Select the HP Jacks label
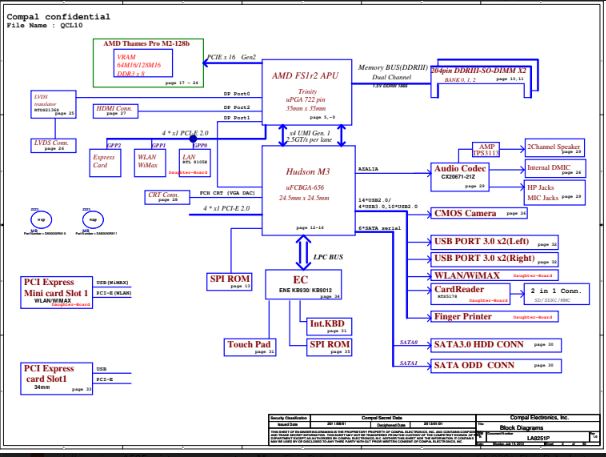The image size is (606, 457). 541,188
